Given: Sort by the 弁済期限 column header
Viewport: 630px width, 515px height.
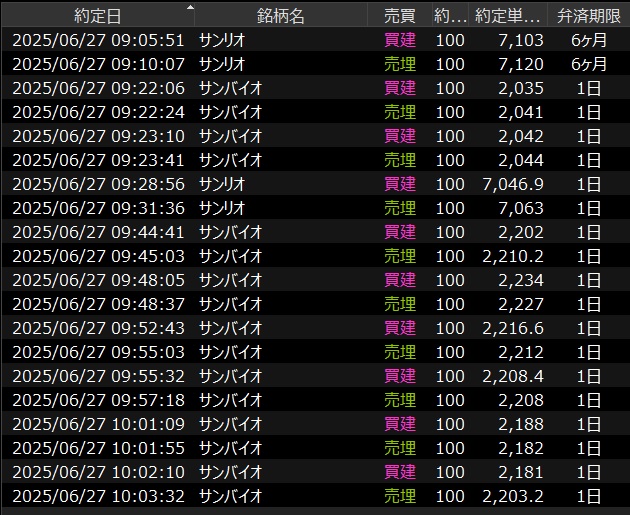Looking at the screenshot, I should [x=589, y=16].
